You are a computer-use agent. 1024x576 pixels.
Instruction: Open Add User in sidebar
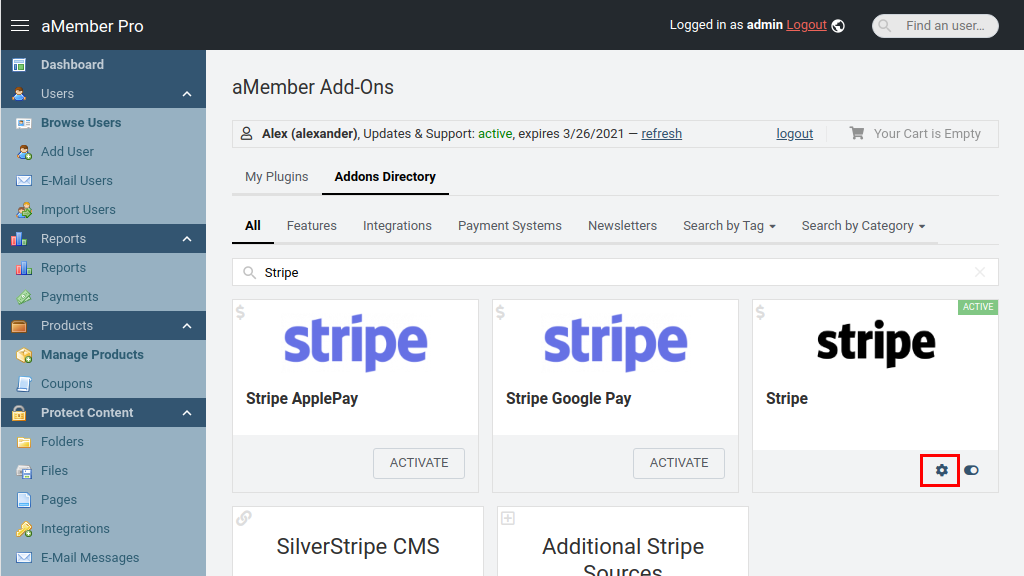67,152
